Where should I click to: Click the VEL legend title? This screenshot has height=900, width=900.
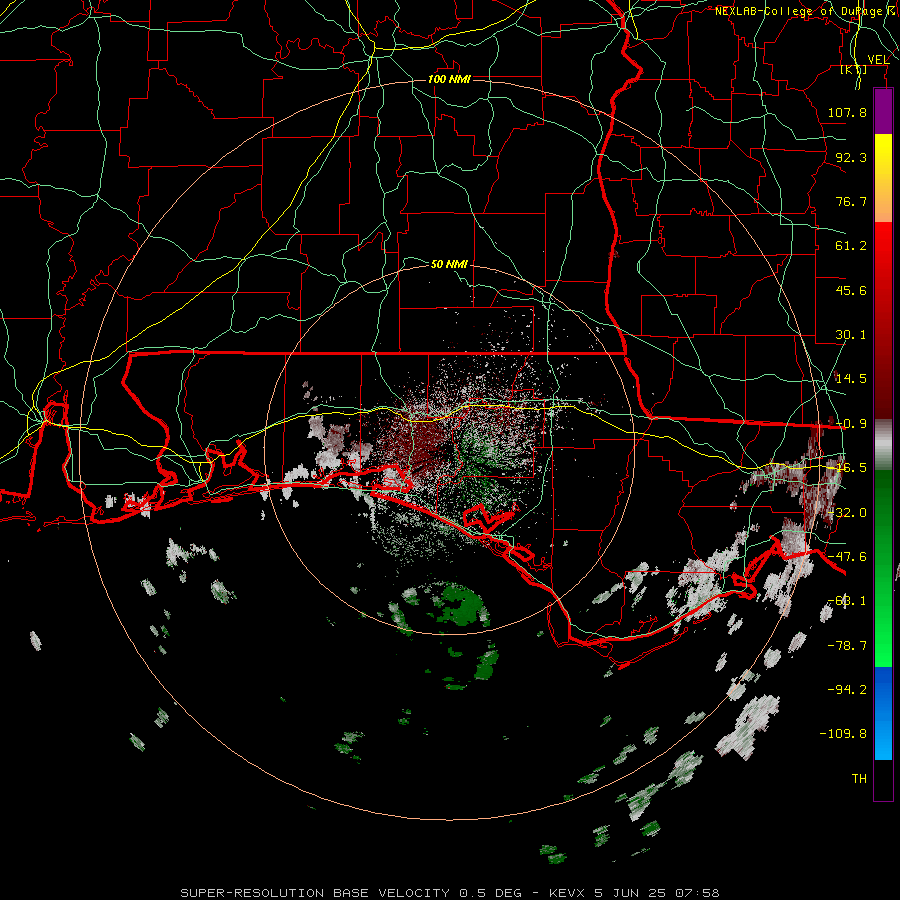tap(878, 60)
